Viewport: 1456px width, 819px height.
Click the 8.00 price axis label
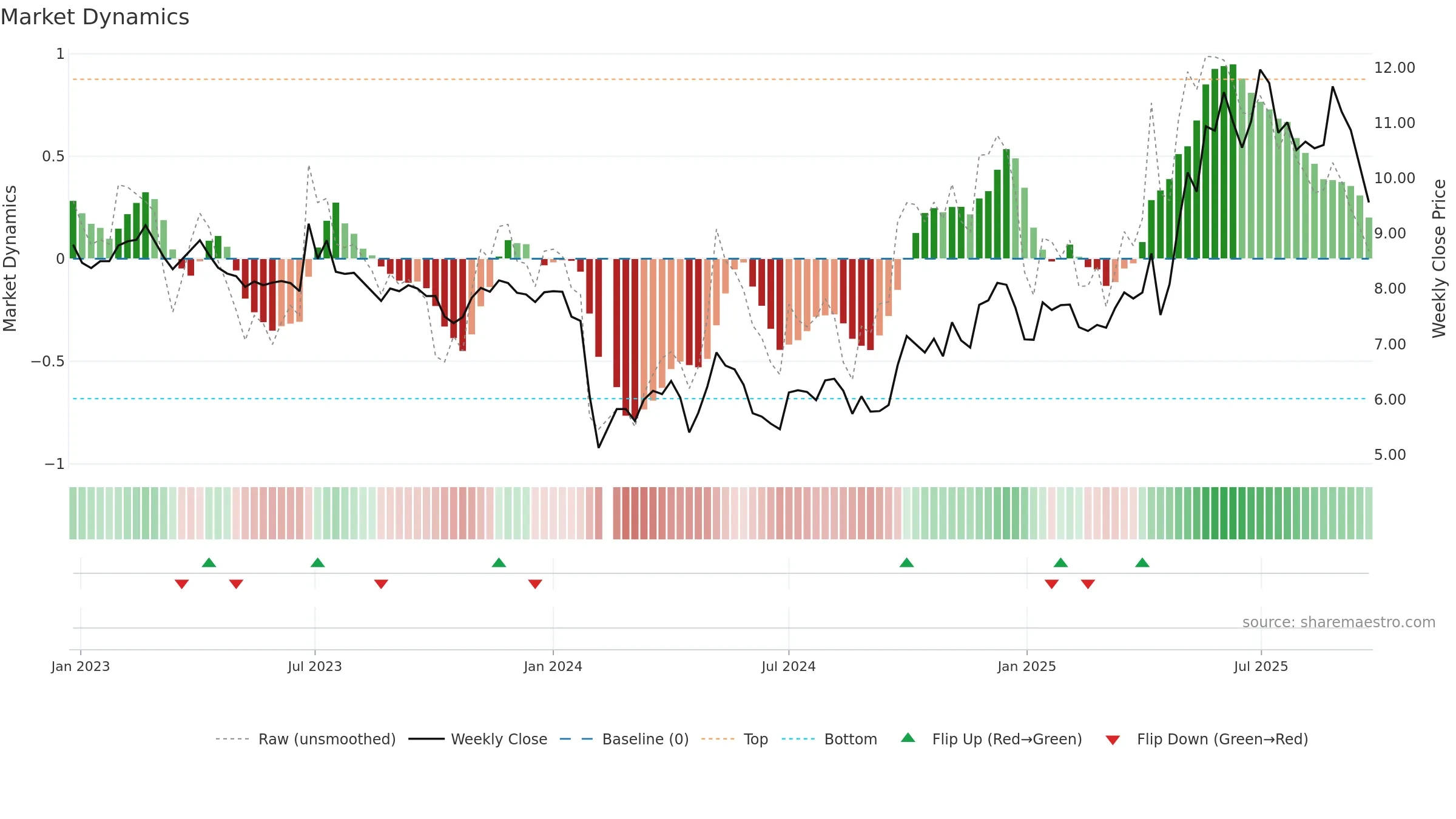click(1390, 289)
